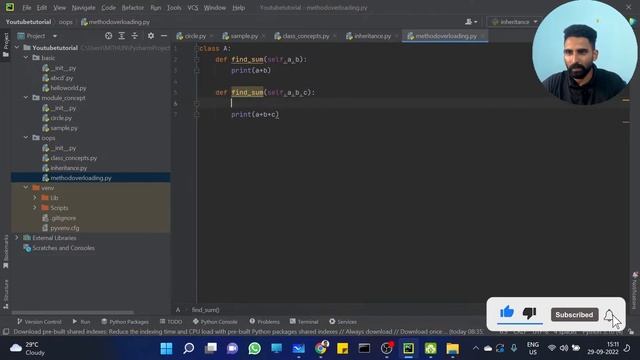Collapse the basic folder
The image size is (640, 360).
[x=26, y=58]
